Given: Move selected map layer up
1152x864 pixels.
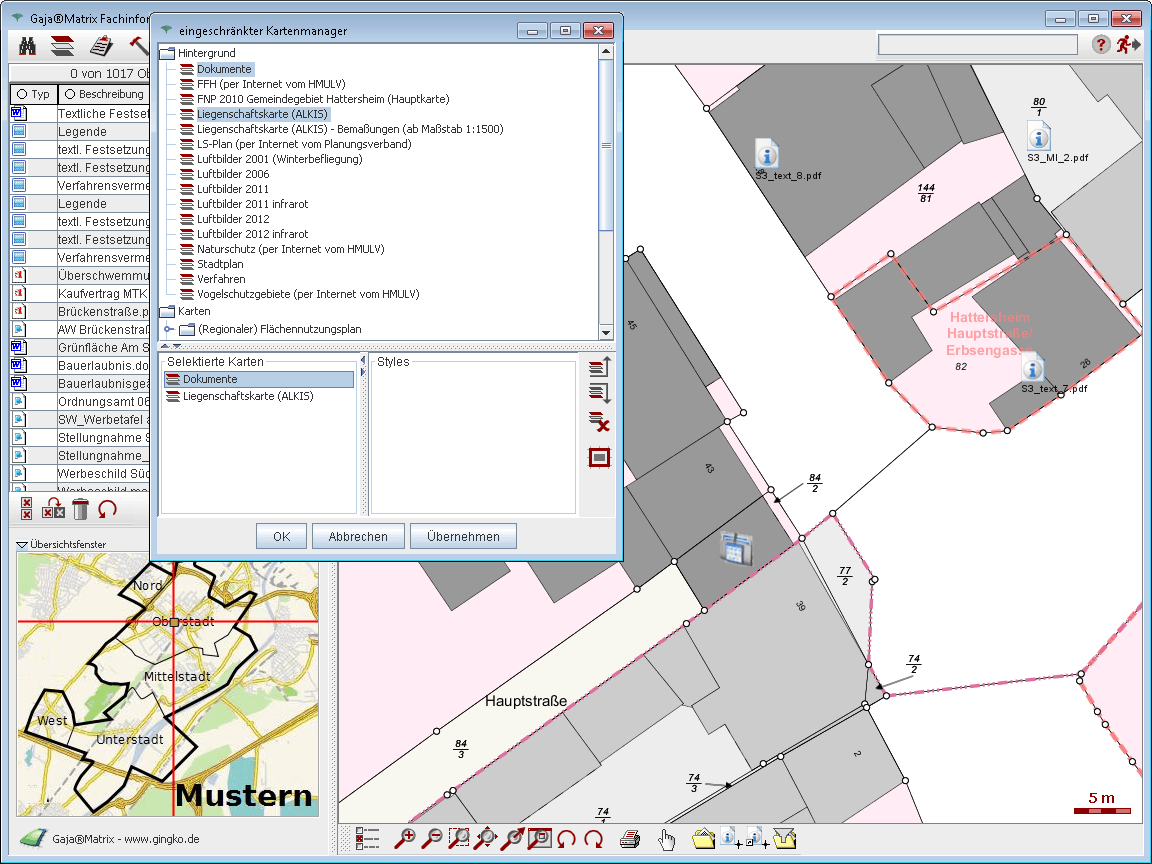Looking at the screenshot, I should 599,369.
